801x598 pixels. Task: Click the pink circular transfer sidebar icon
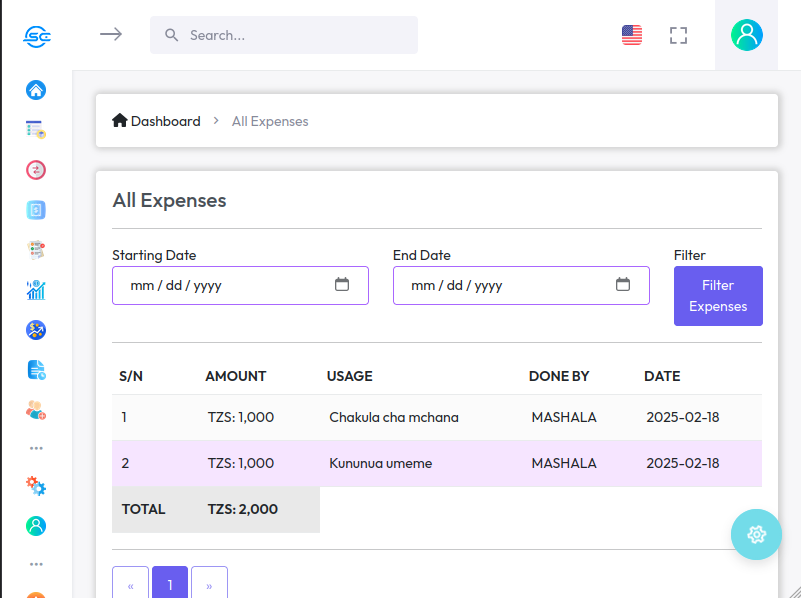click(36, 170)
